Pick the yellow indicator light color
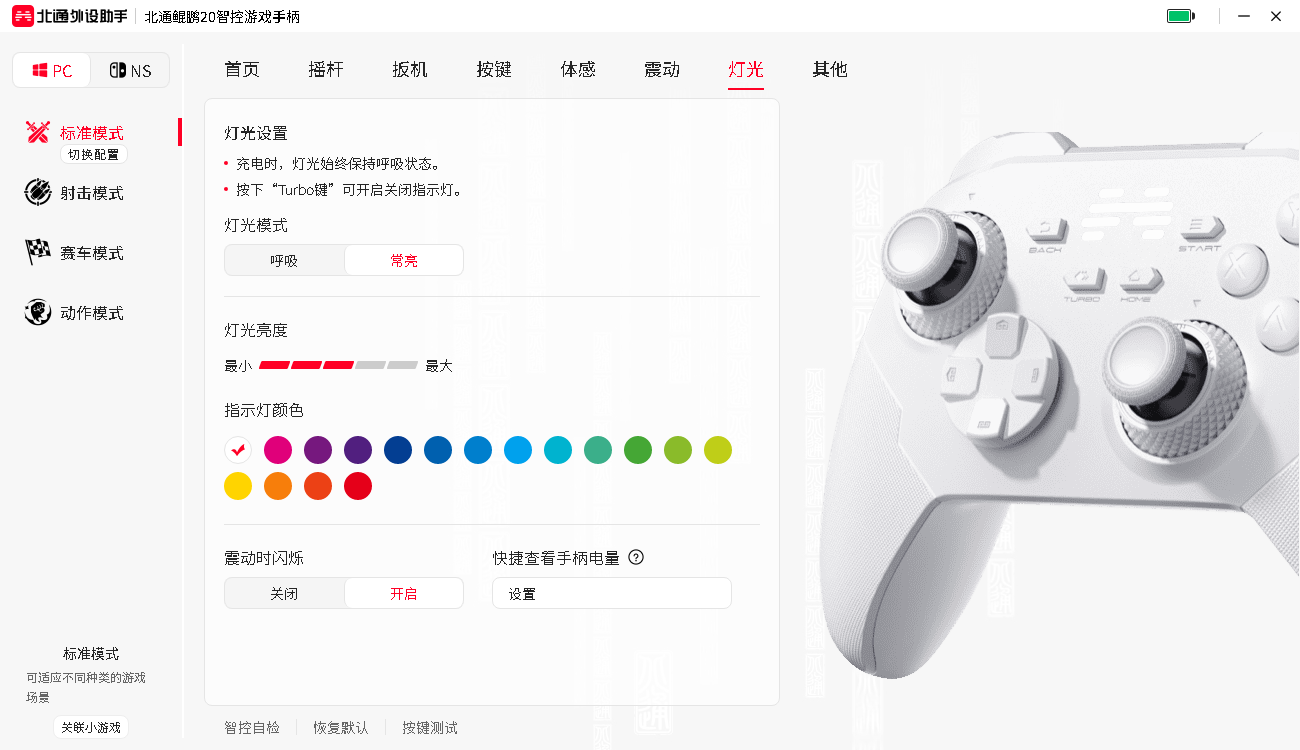Image resolution: width=1300 pixels, height=750 pixels. [238, 486]
